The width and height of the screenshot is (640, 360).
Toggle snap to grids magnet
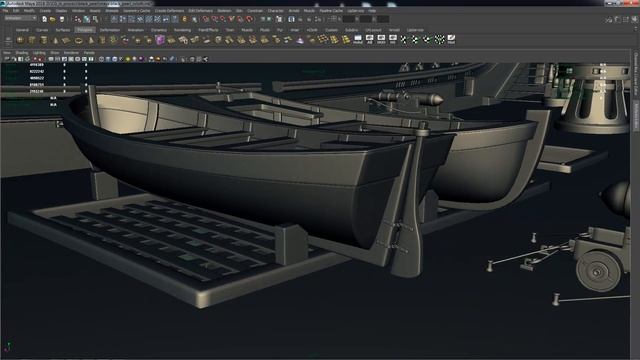pos(205,19)
